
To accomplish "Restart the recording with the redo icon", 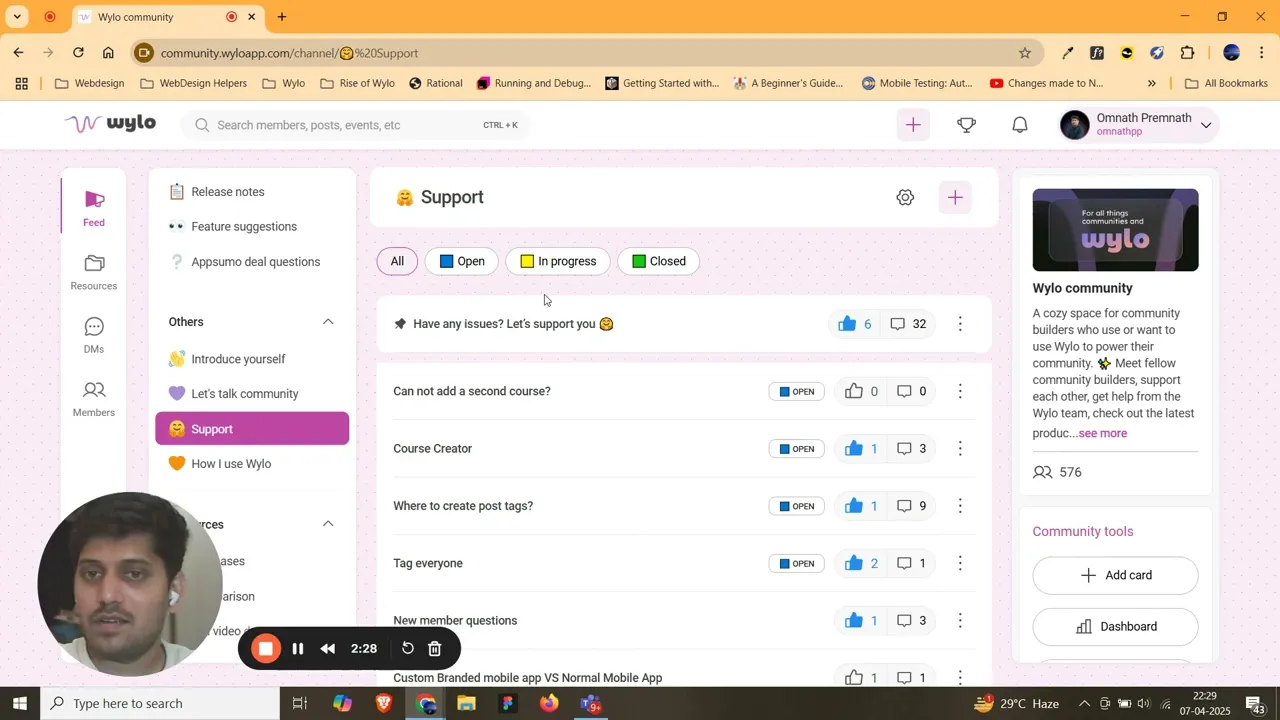I will click(x=407, y=649).
